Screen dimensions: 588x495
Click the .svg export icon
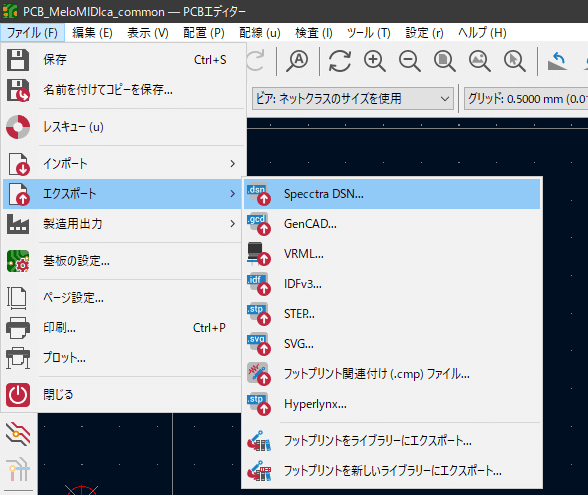coord(259,344)
